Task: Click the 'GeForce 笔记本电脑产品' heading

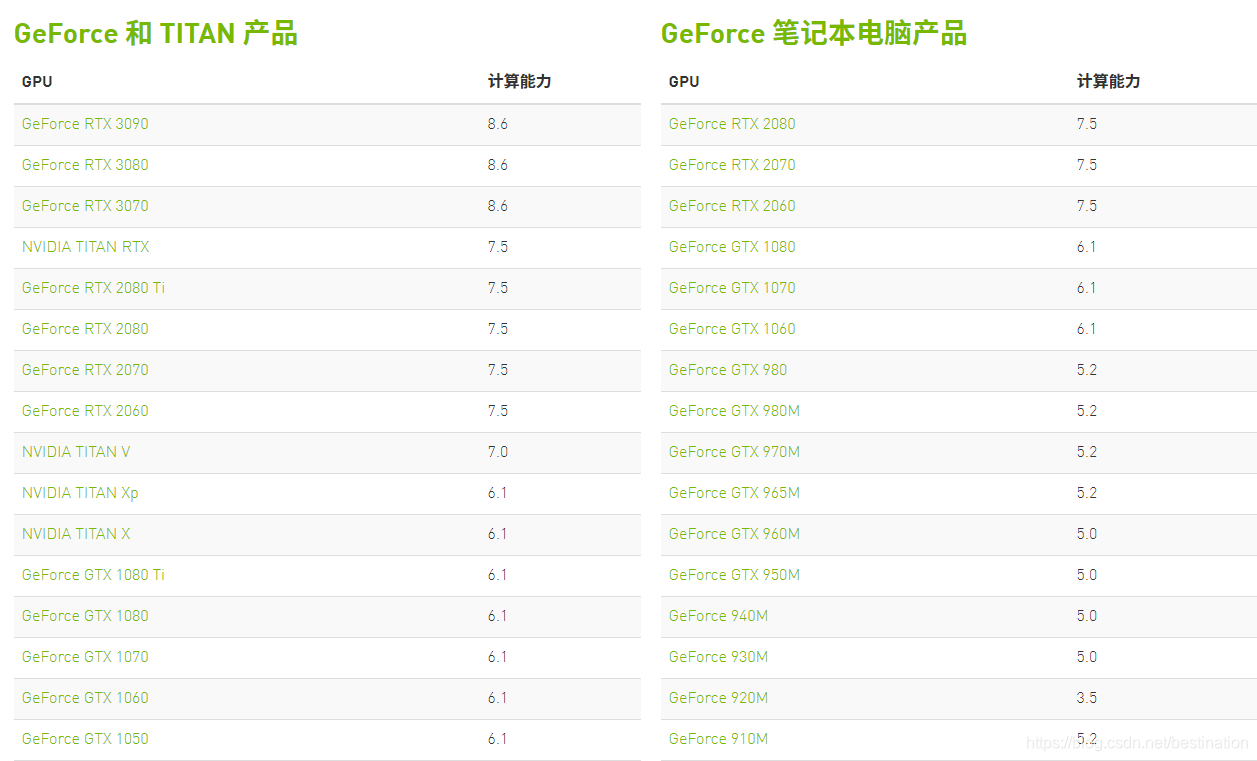Action: (814, 33)
